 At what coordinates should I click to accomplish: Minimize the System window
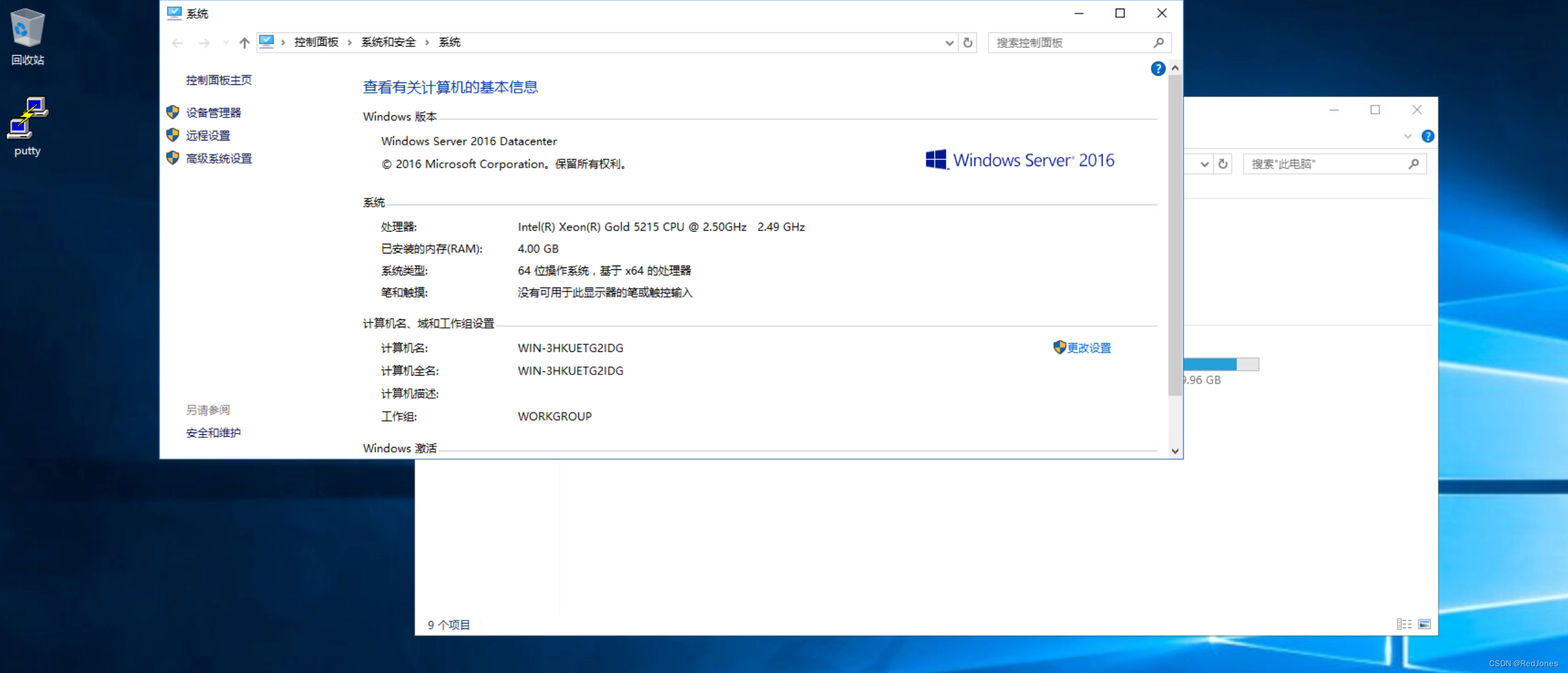pos(1079,13)
